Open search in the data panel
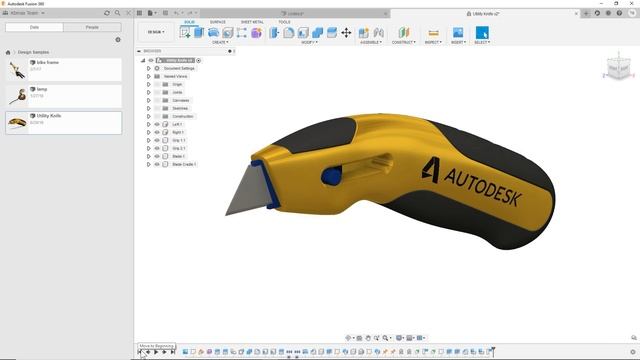This screenshot has width=640, height=360. click(x=118, y=13)
